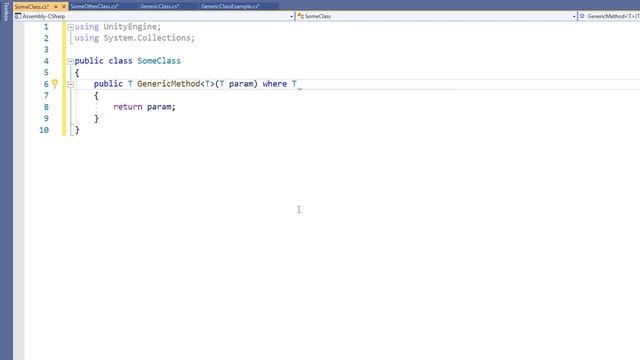Click the SomeClass class icon in navigation bar
This screenshot has height=360, width=640.
pyautogui.click(x=301, y=16)
